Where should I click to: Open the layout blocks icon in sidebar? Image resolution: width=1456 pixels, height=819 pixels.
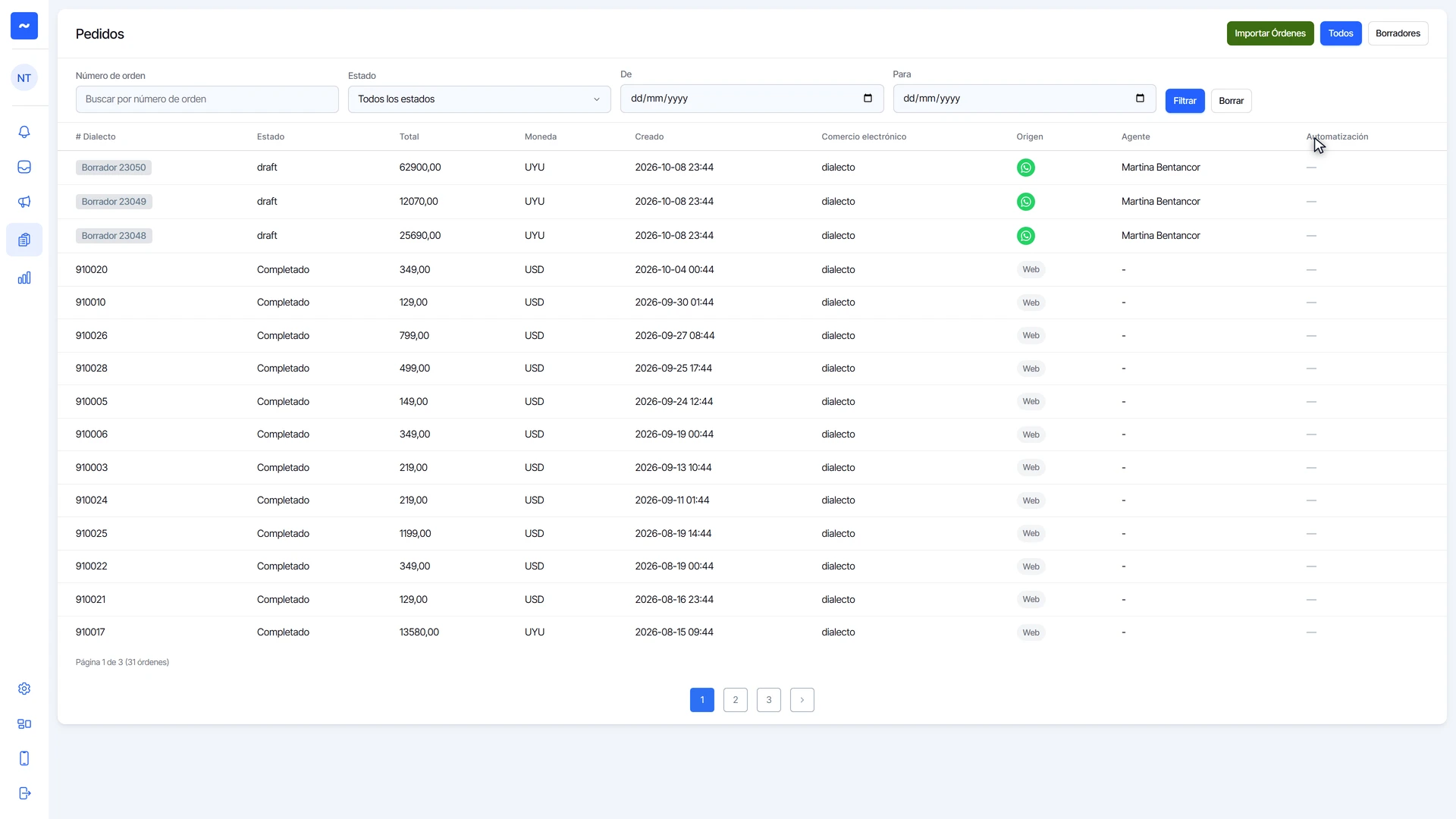tap(24, 723)
